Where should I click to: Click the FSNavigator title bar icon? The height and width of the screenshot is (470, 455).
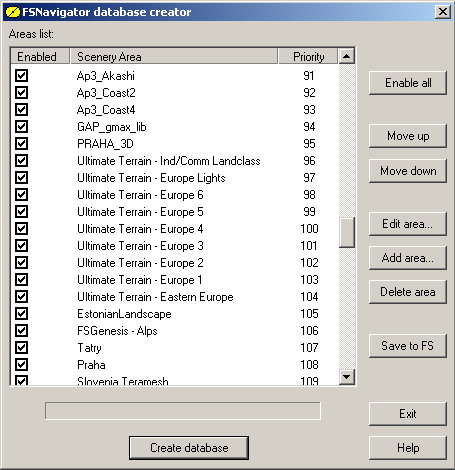tap(13, 12)
